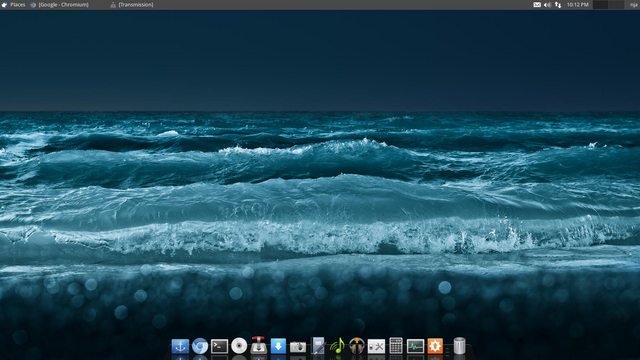Switch to the second workspace in pager
The image size is (640, 360).
[x=616, y=5]
